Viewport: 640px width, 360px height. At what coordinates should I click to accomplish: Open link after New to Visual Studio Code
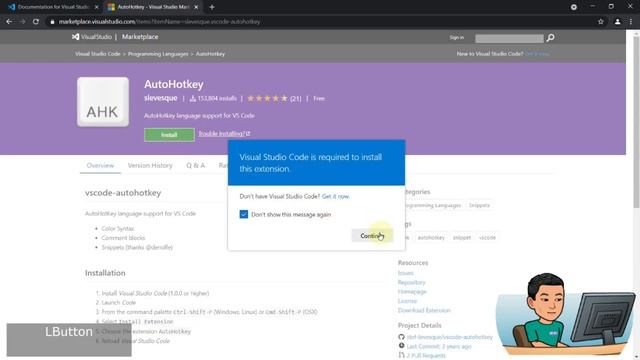537,54
